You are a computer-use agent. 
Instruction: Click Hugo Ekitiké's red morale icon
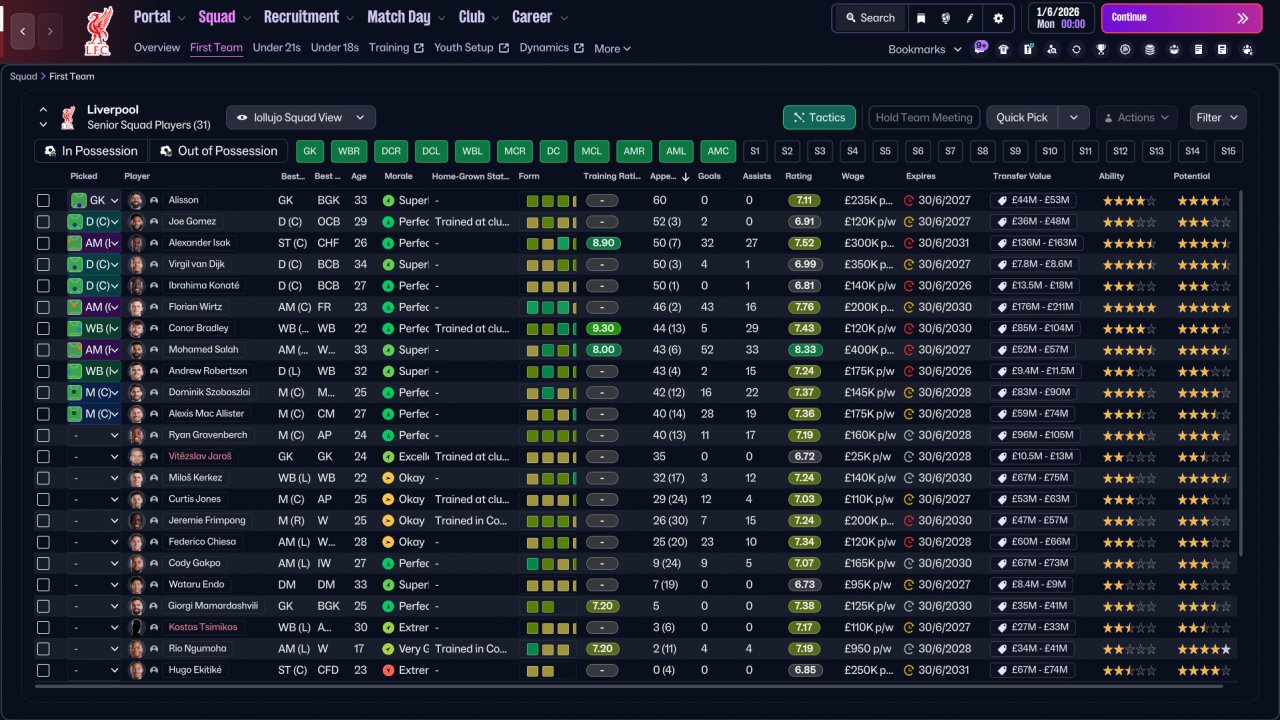point(388,670)
